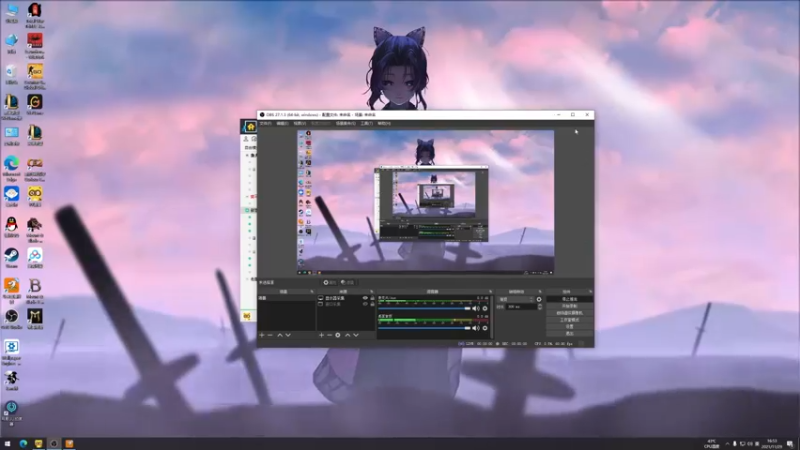This screenshot has height=450, width=800.
Task: Pop out the Controls dock header icon
Action: [x=590, y=292]
